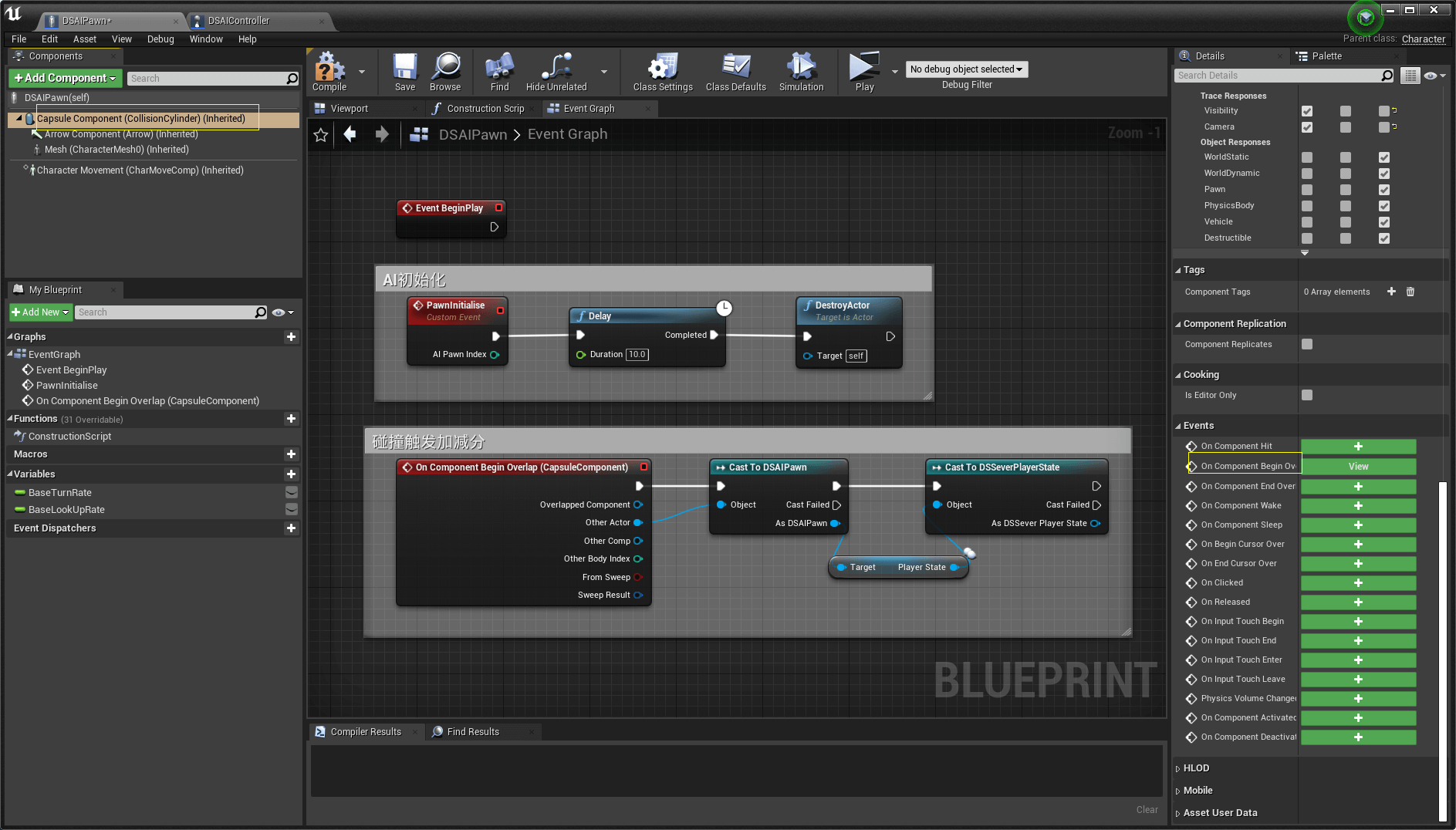Add a new variable with the plus icon
Screen dimensions: 1456x830
(x=291, y=474)
